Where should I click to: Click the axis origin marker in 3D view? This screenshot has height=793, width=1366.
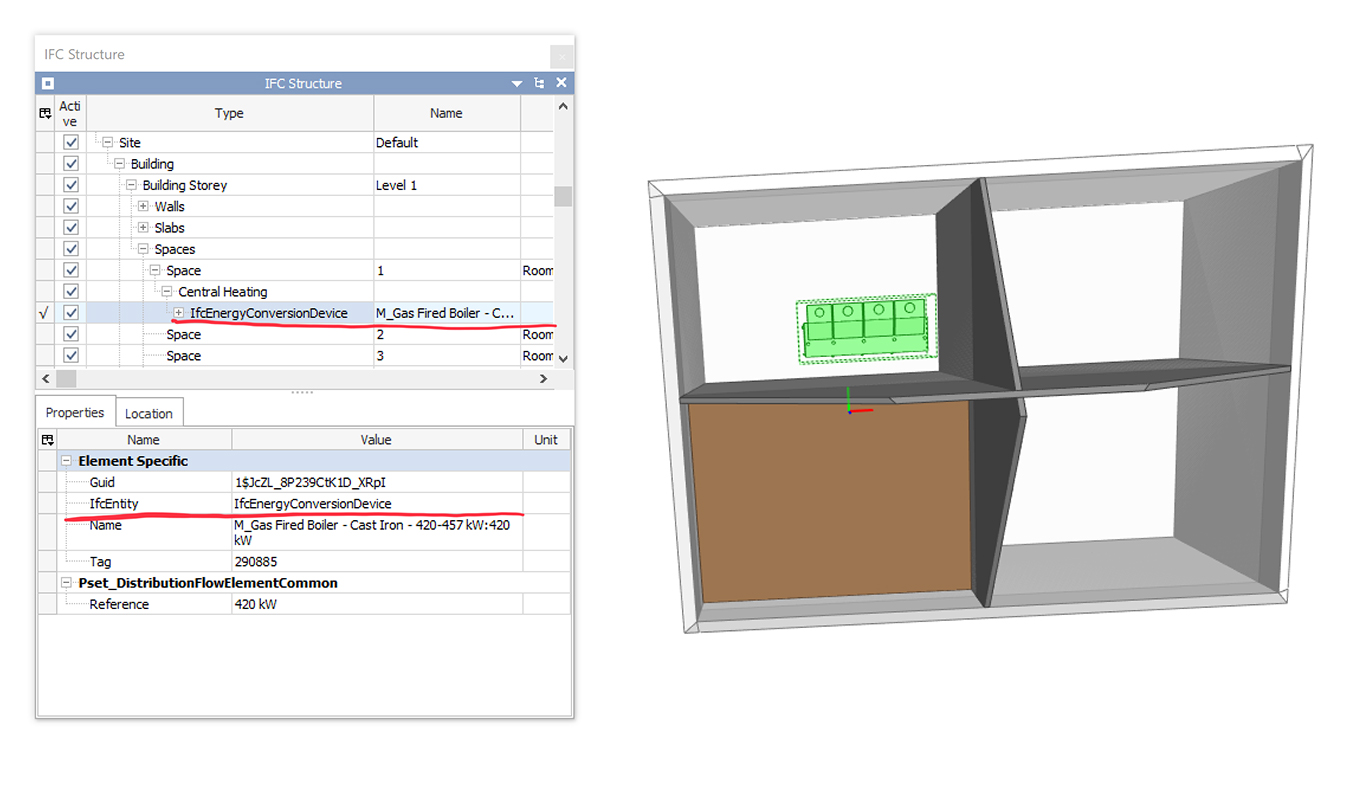tap(849, 410)
